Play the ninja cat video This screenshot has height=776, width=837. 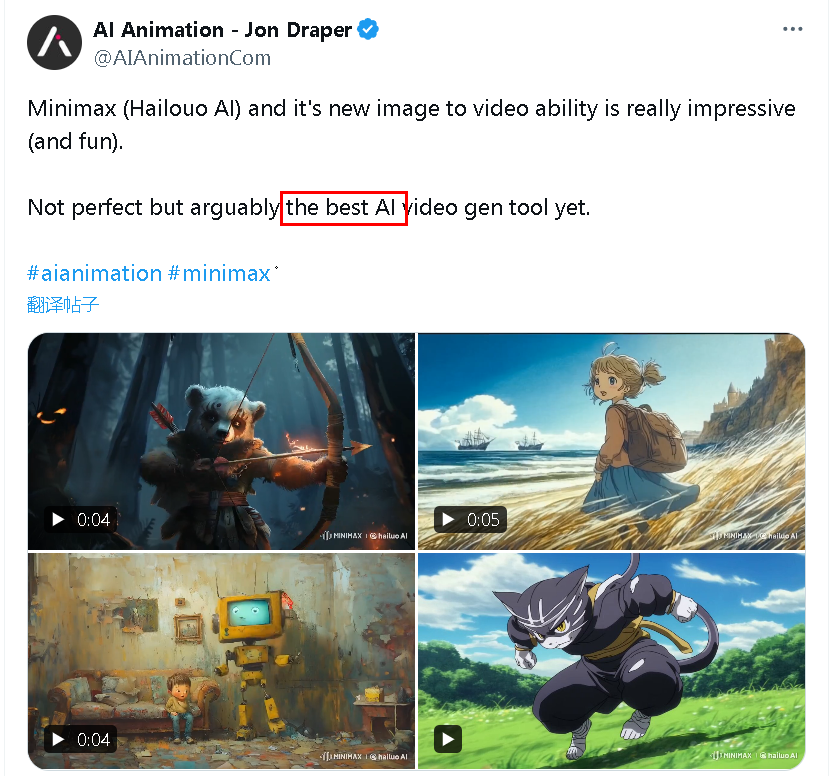(x=448, y=739)
